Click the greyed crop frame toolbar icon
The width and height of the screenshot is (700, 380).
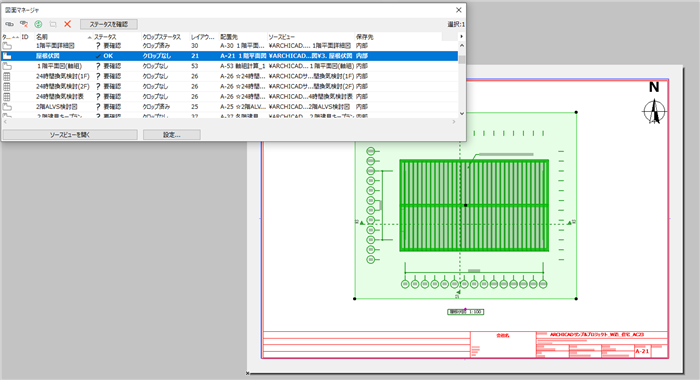click(x=53, y=24)
